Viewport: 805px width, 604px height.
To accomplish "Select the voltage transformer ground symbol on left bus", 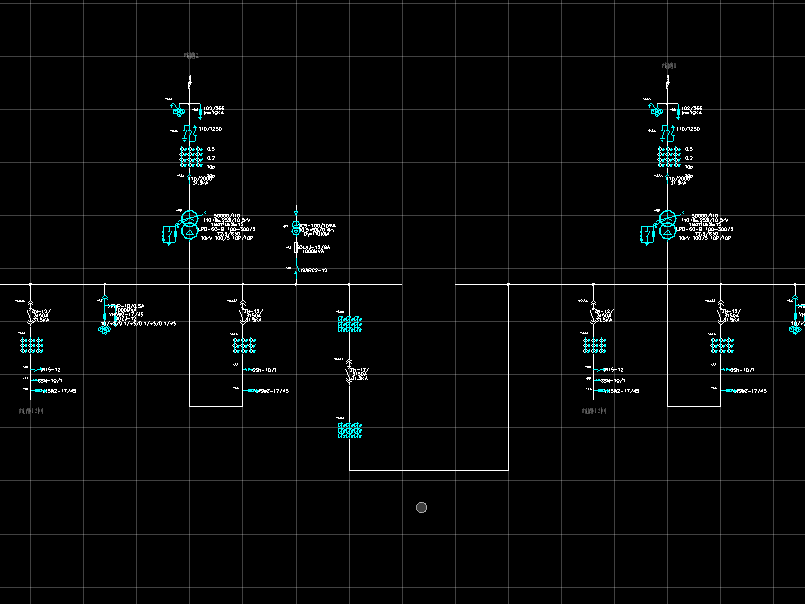I will point(103,329).
